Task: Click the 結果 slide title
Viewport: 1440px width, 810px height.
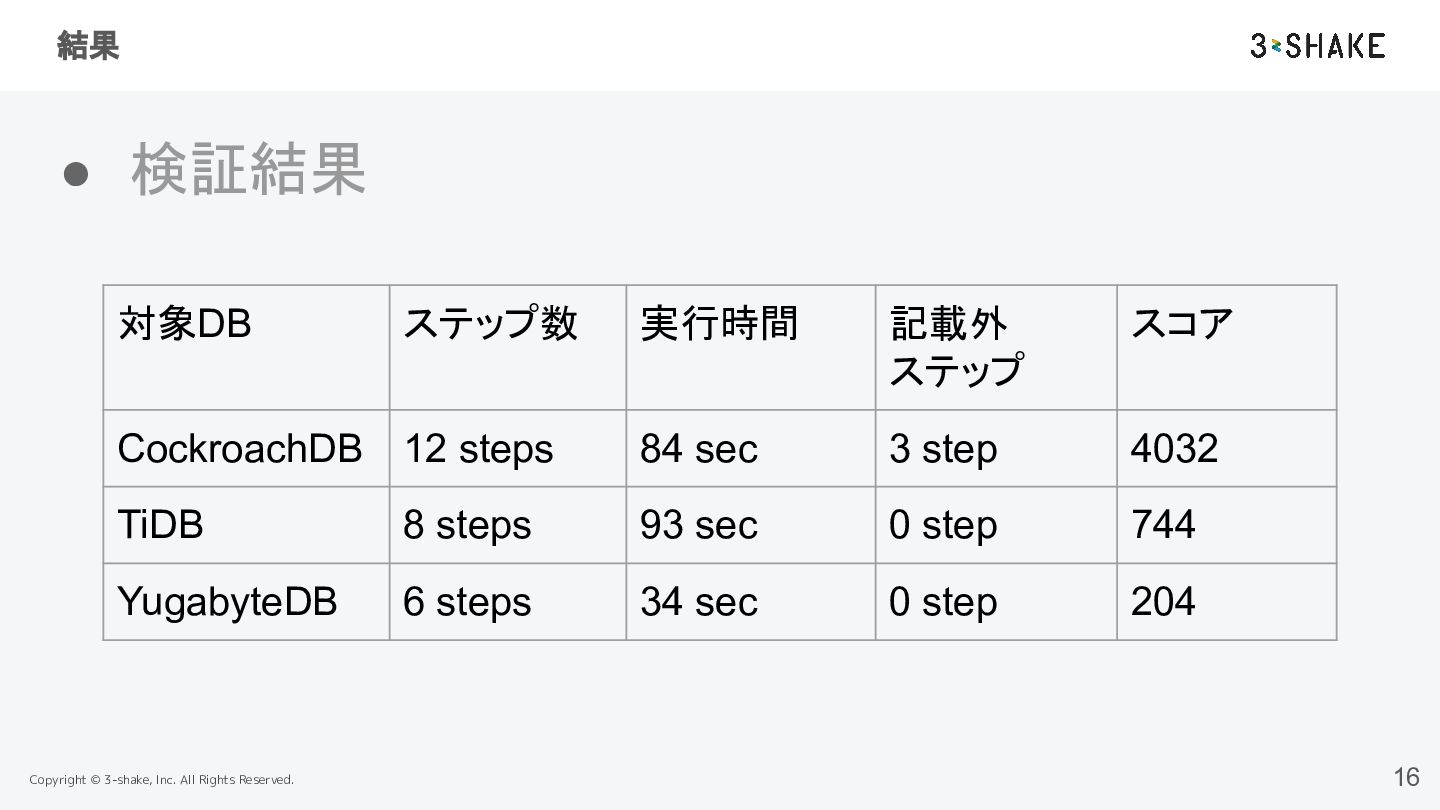Action: point(88,46)
